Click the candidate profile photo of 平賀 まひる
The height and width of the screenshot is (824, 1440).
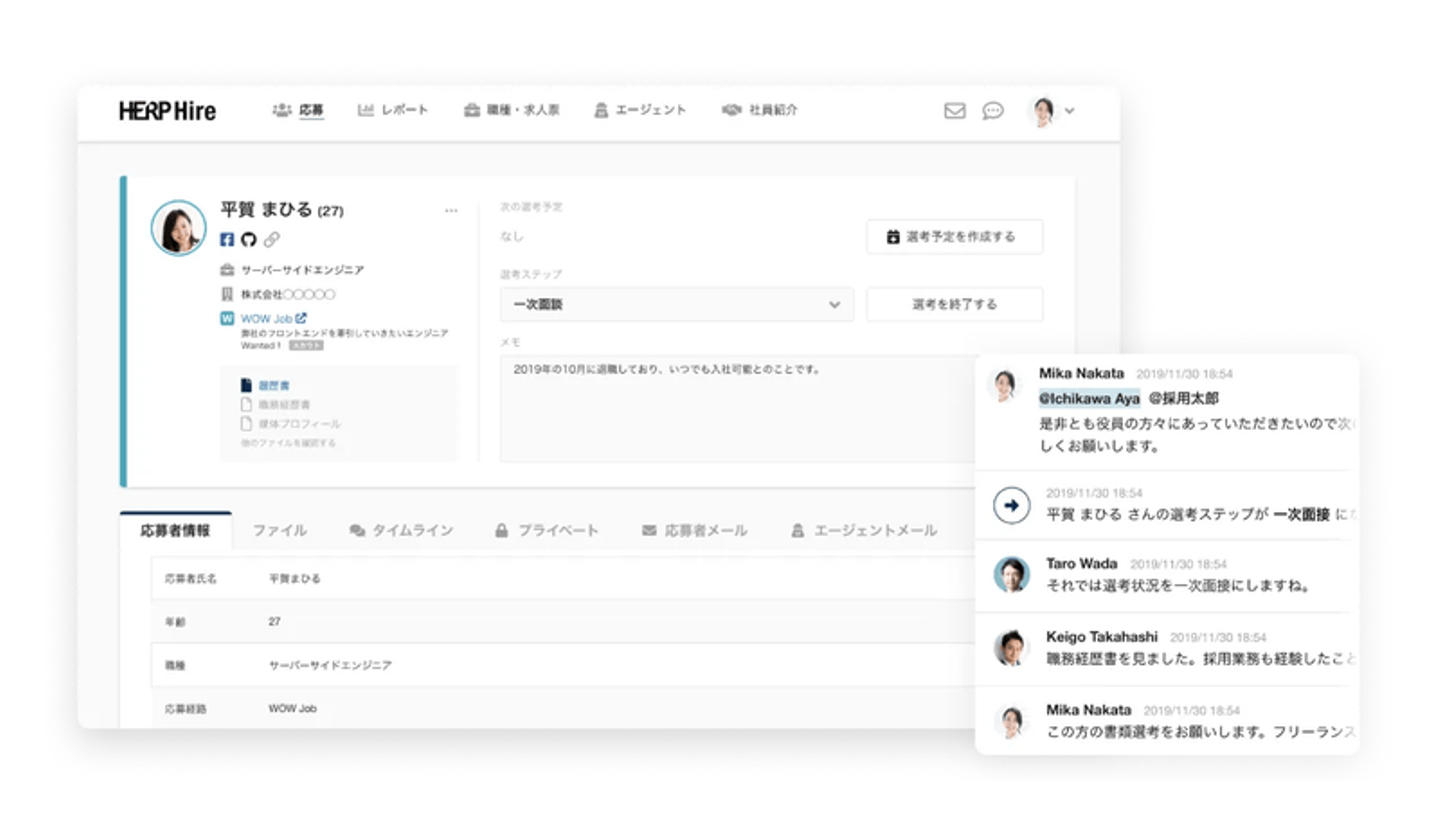(x=179, y=228)
